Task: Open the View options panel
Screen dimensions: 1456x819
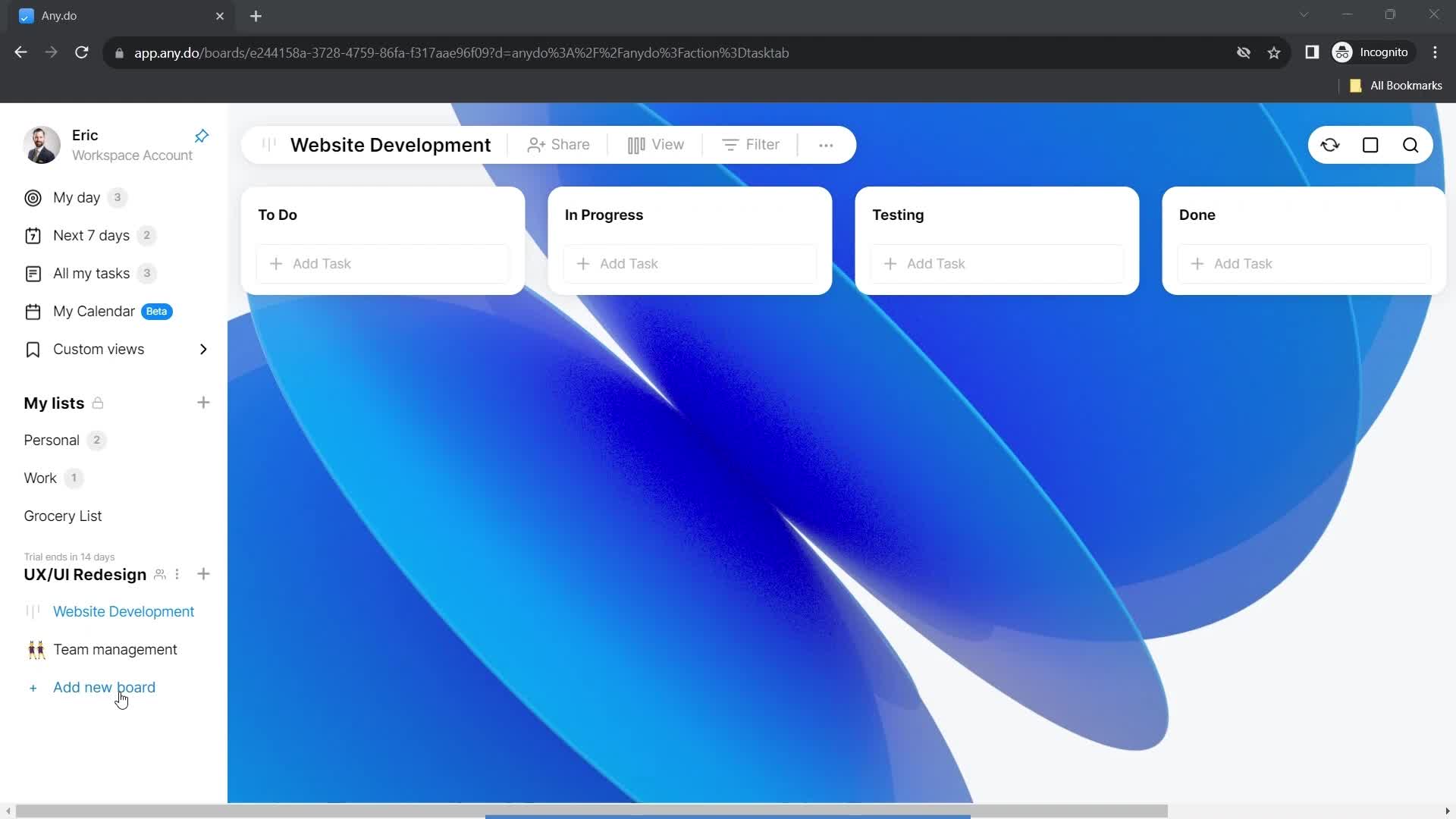Action: [x=655, y=144]
